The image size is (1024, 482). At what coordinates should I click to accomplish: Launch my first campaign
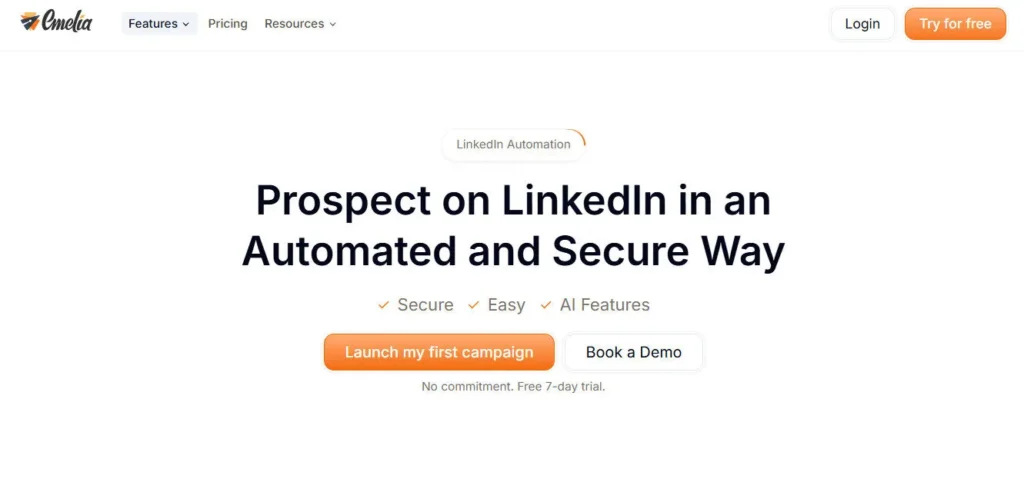pyautogui.click(x=439, y=352)
